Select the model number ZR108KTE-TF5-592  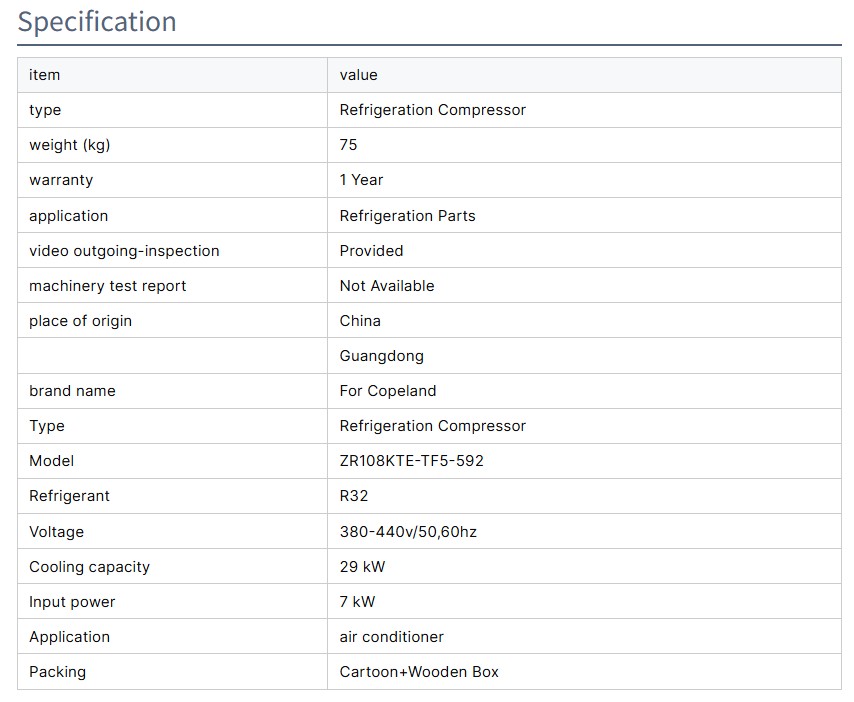coord(411,461)
